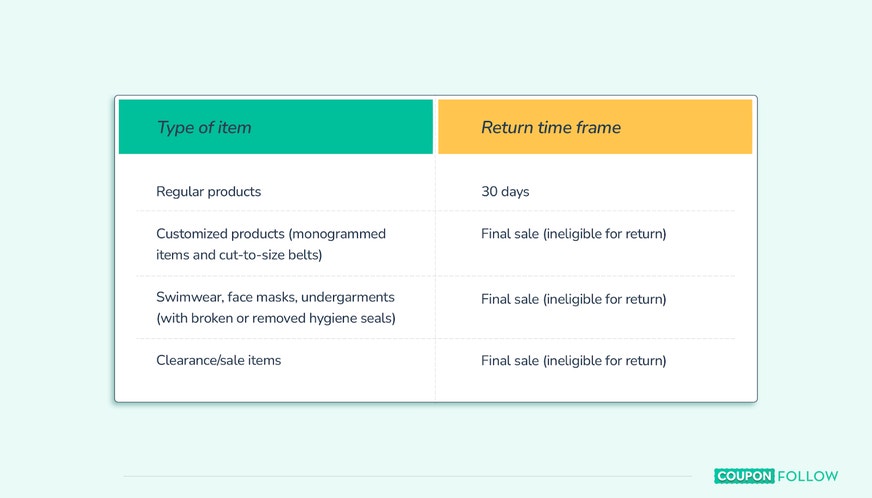The image size is (872, 498).
Task: Select the Return time frame header
Action: [595, 127]
